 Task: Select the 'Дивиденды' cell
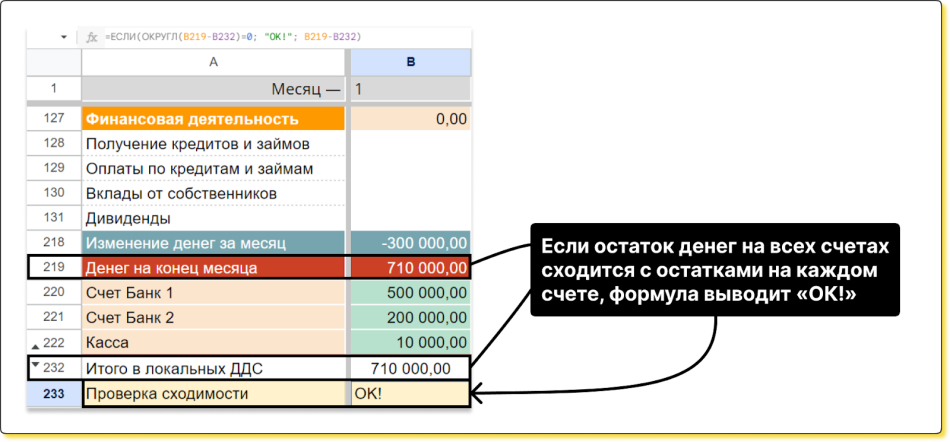tap(213, 218)
